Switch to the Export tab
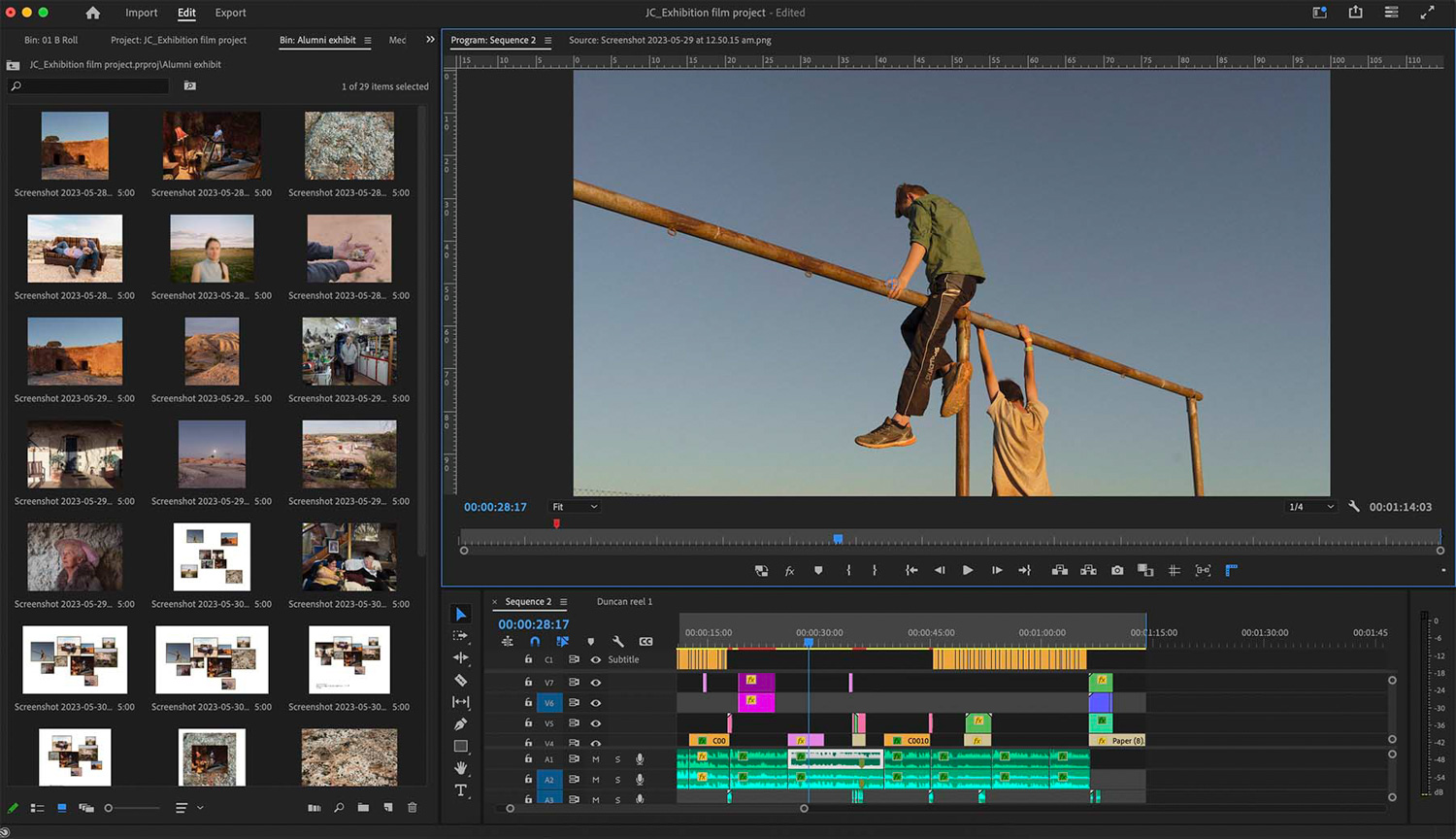Viewport: 1456px width, 839px height. click(230, 13)
